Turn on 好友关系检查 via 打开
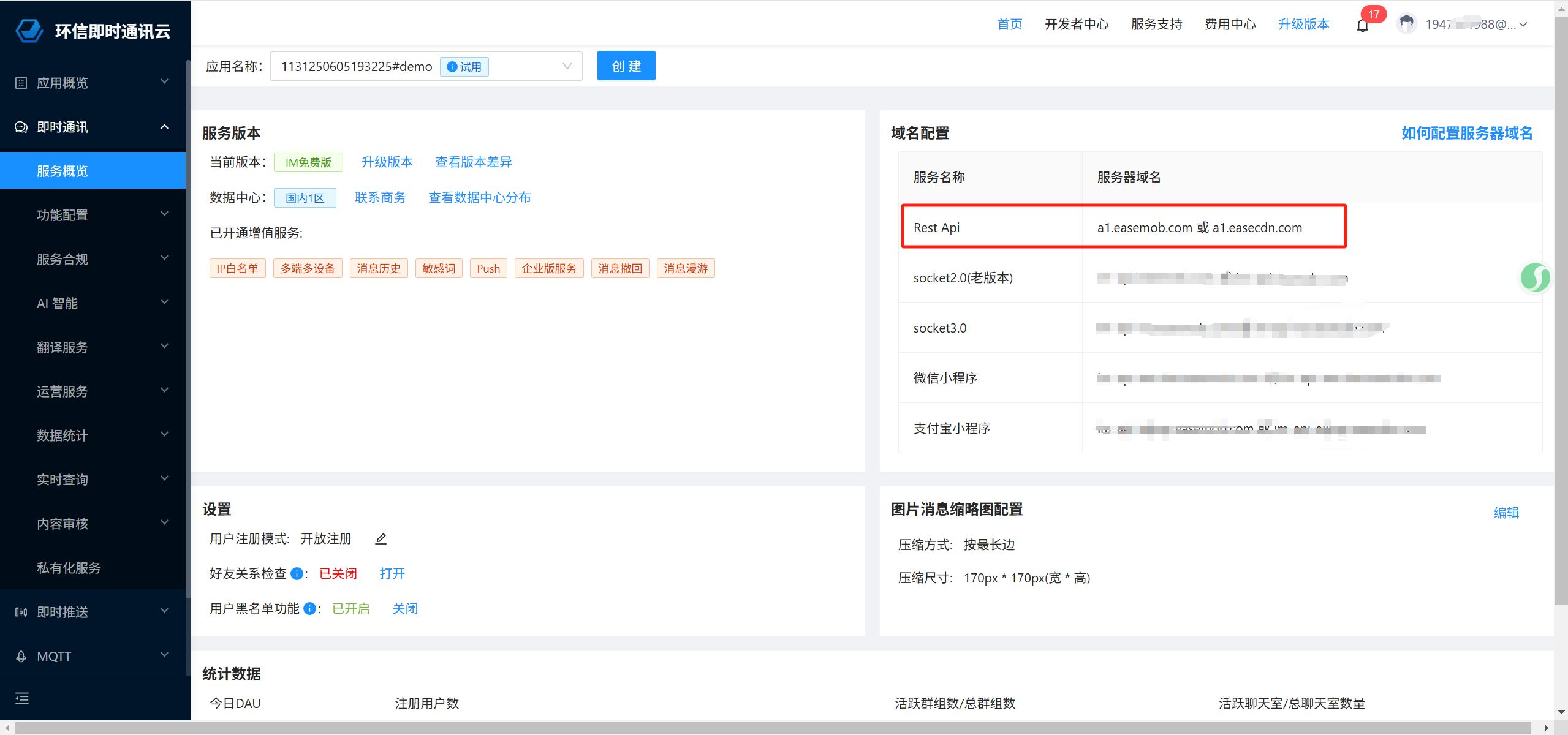 392,574
